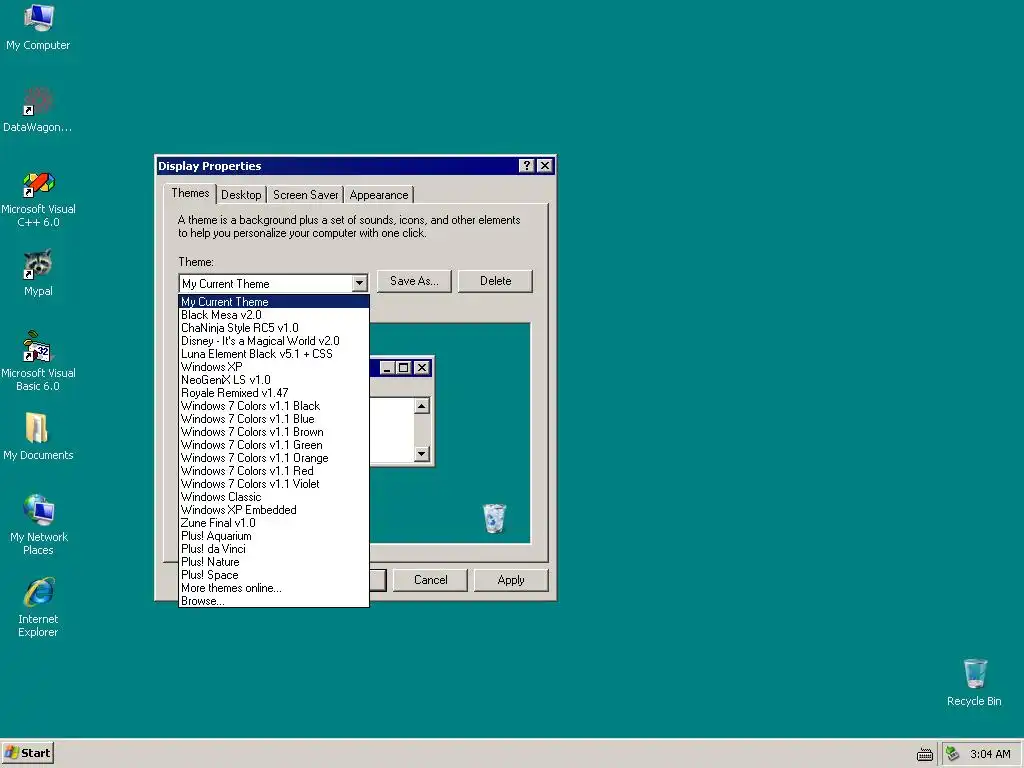Click the preview window close button
The height and width of the screenshot is (768, 1024).
(422, 368)
